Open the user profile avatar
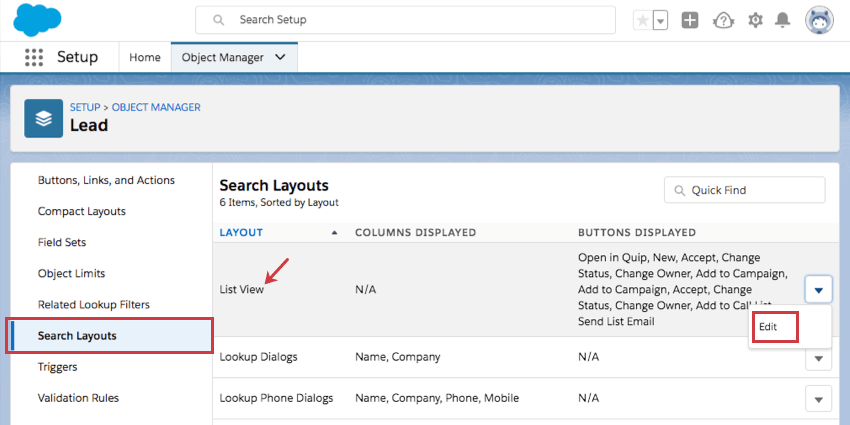The image size is (850, 425). (817, 20)
